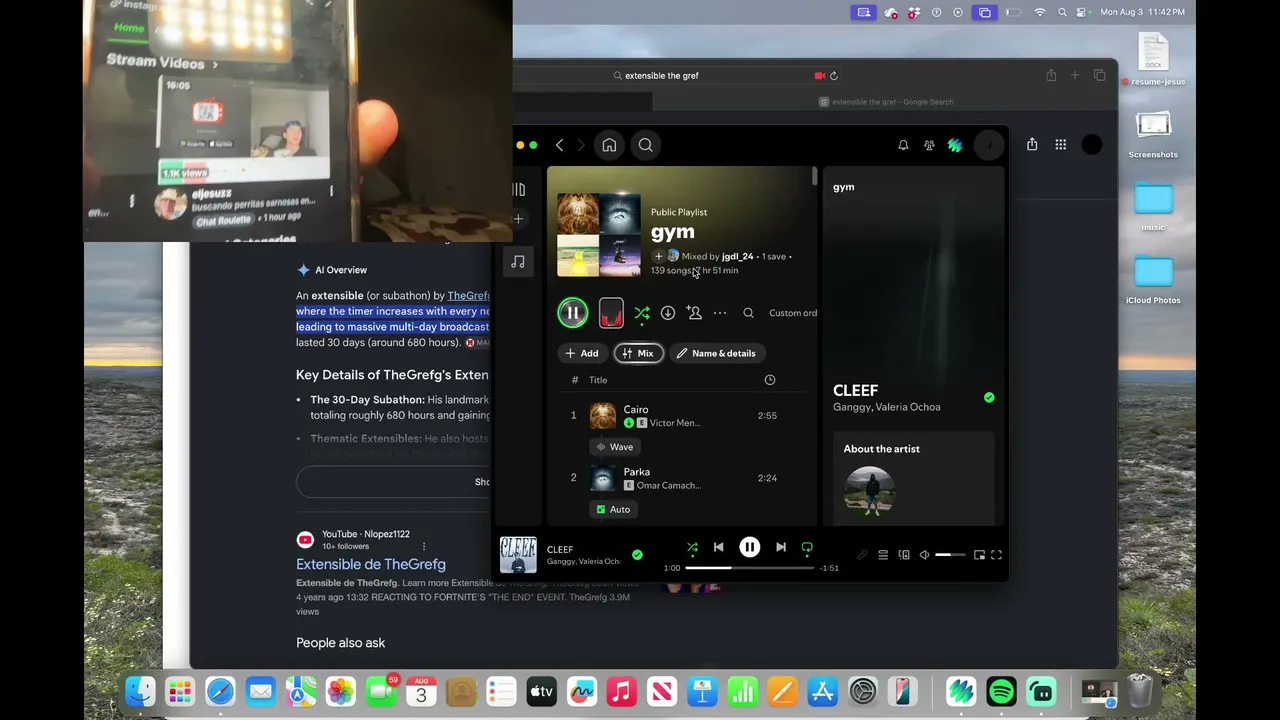Skip to previous track

(718, 548)
